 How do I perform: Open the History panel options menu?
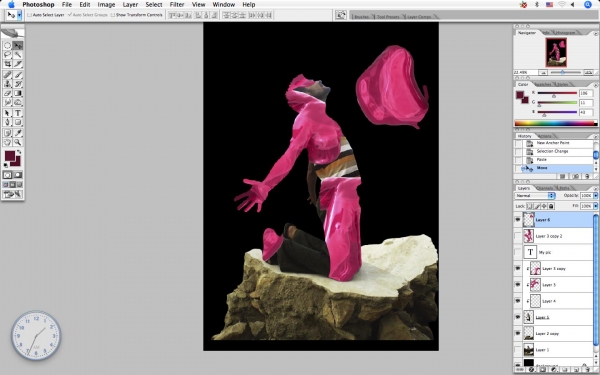click(x=595, y=137)
